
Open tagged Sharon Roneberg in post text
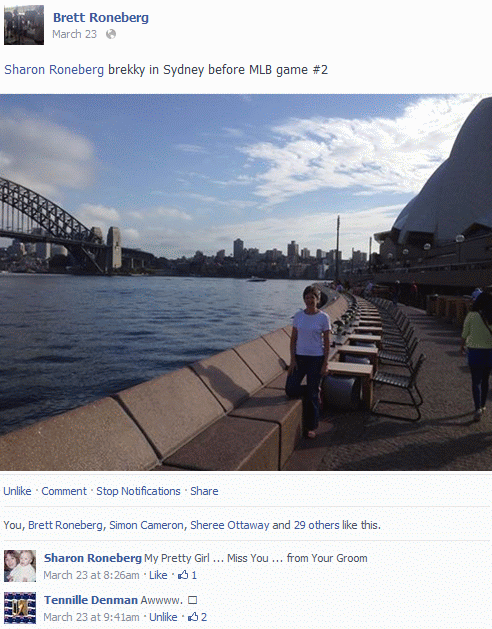click(54, 69)
